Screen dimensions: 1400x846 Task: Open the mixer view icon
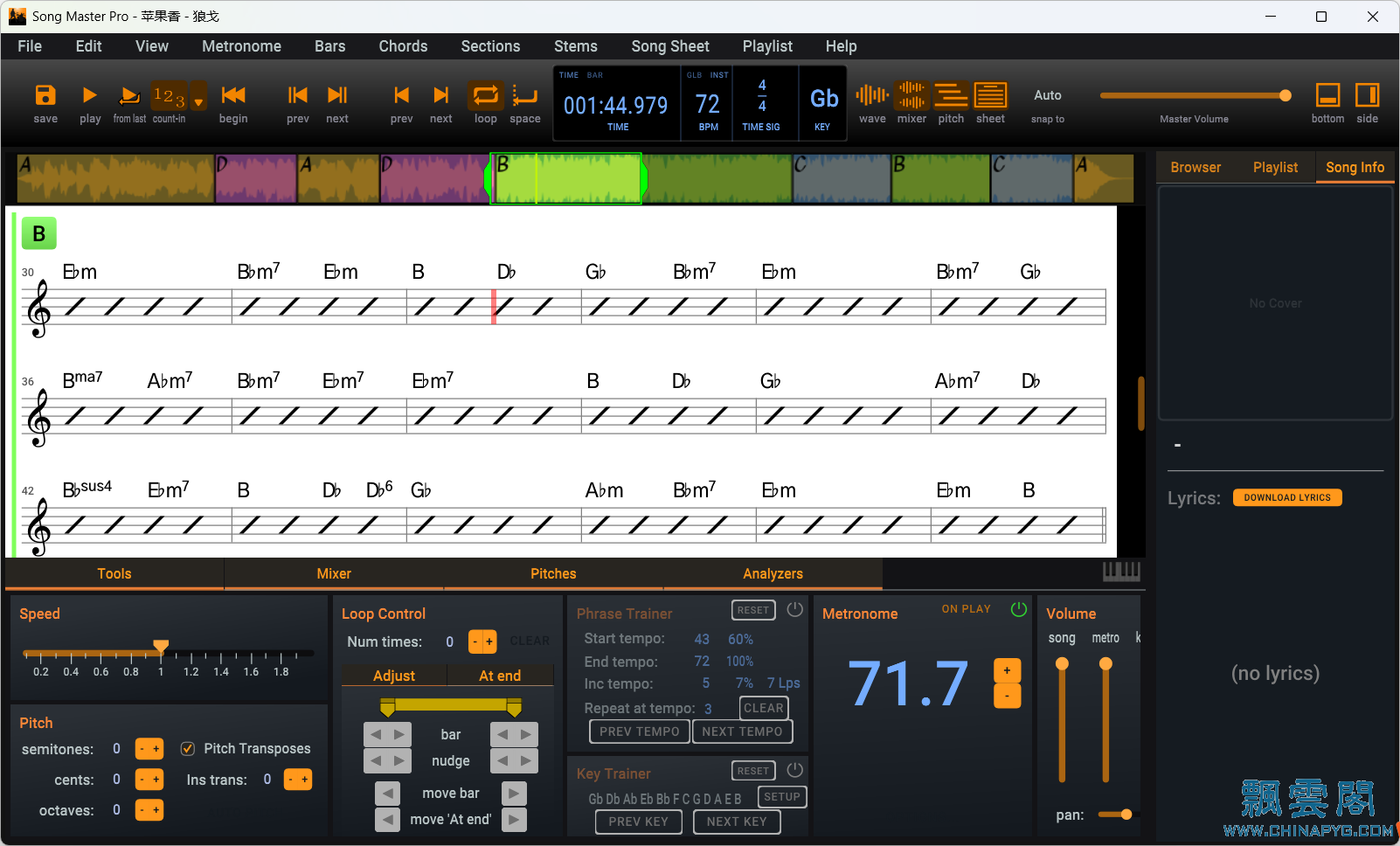911,94
